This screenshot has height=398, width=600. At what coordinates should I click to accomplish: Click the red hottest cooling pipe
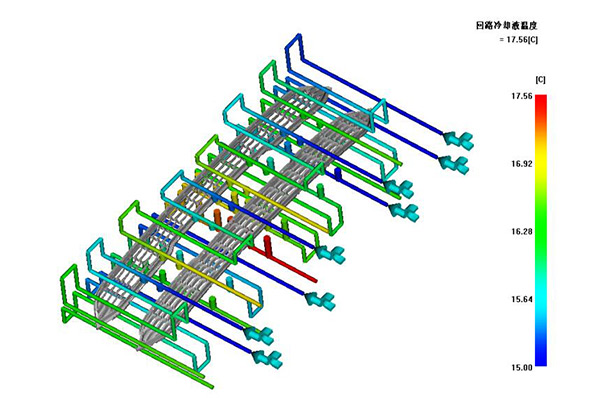(283, 263)
